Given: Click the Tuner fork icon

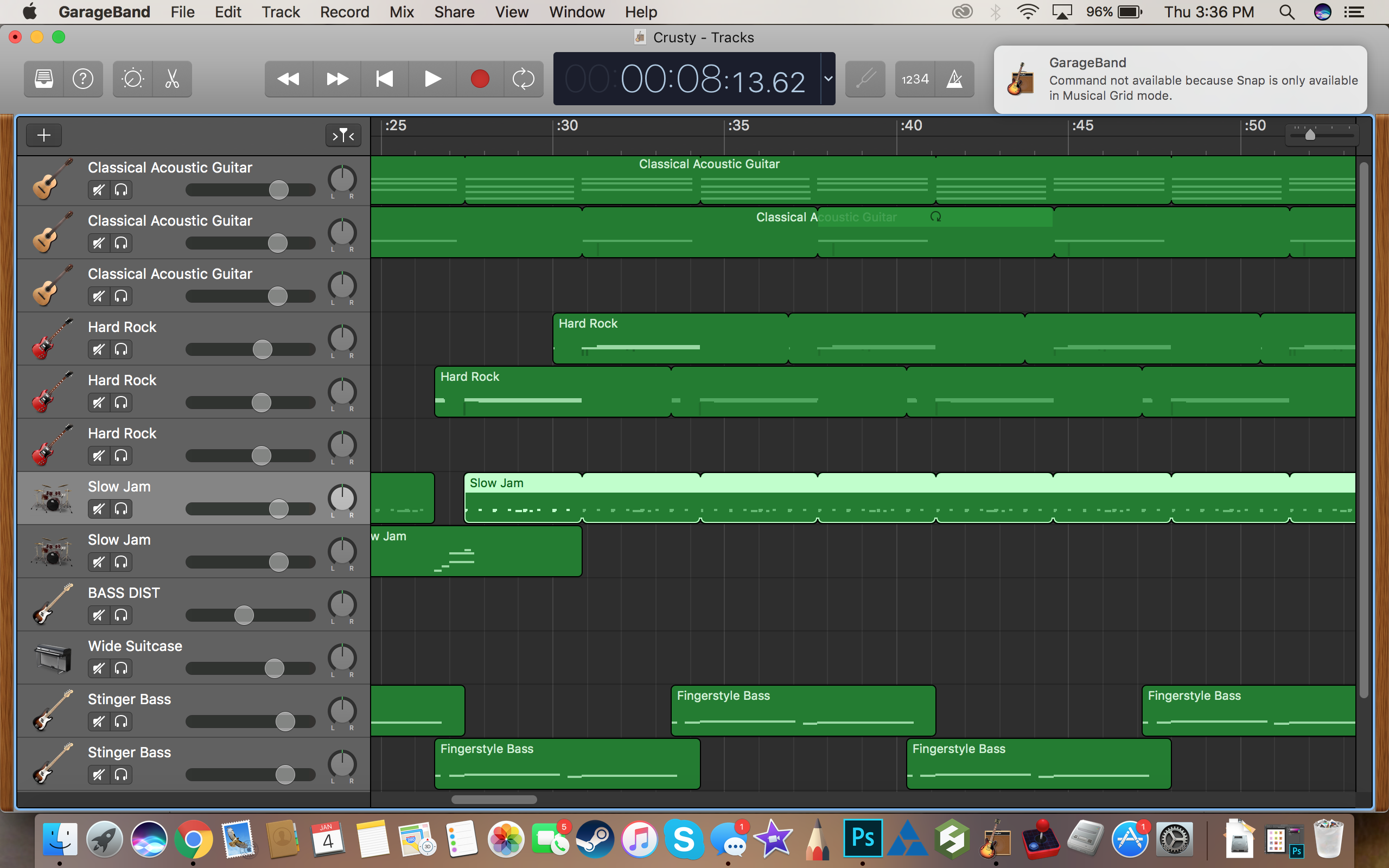Looking at the screenshot, I should click(865, 79).
